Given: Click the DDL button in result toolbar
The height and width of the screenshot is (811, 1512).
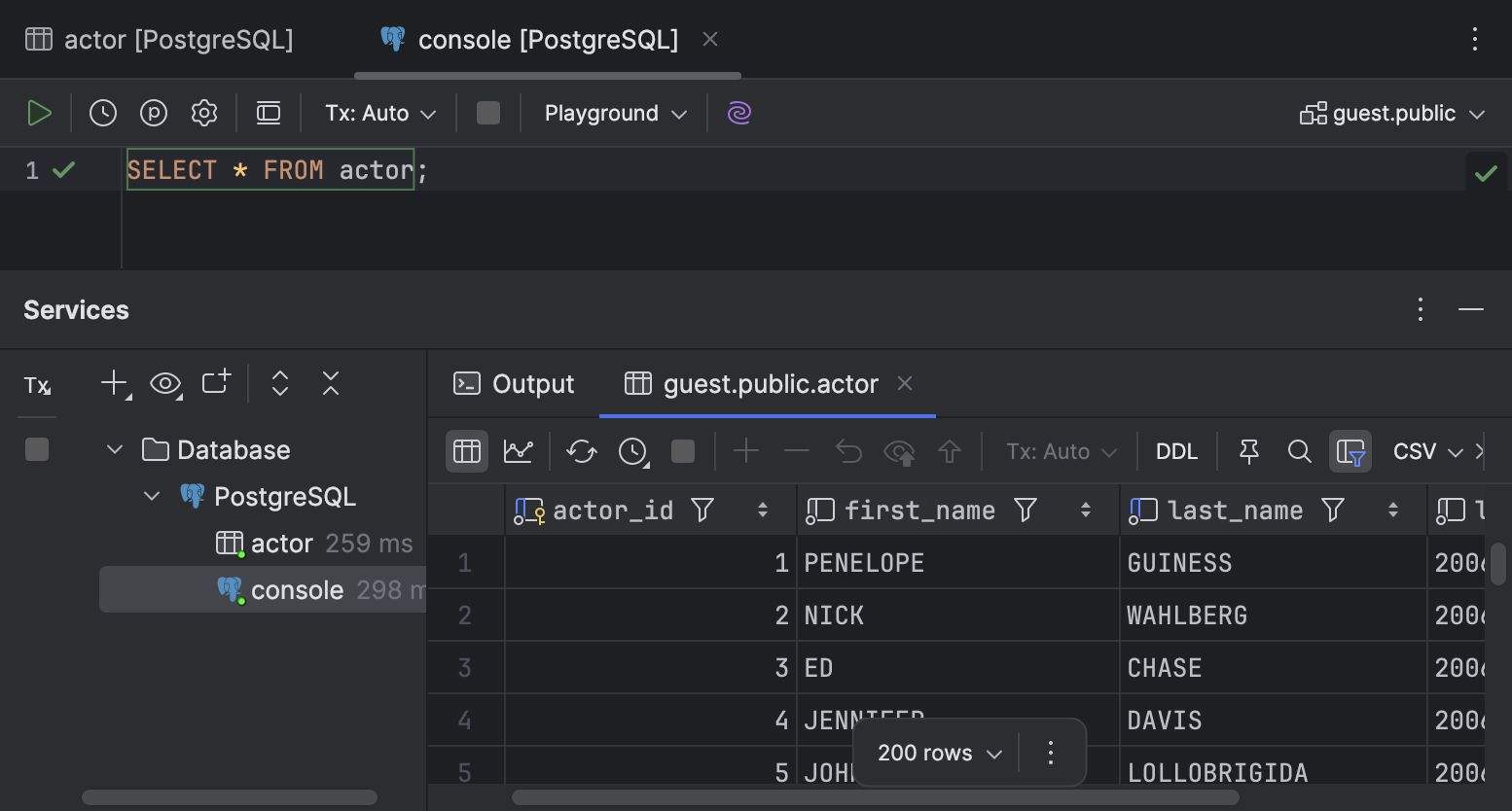Looking at the screenshot, I should click(1176, 450).
